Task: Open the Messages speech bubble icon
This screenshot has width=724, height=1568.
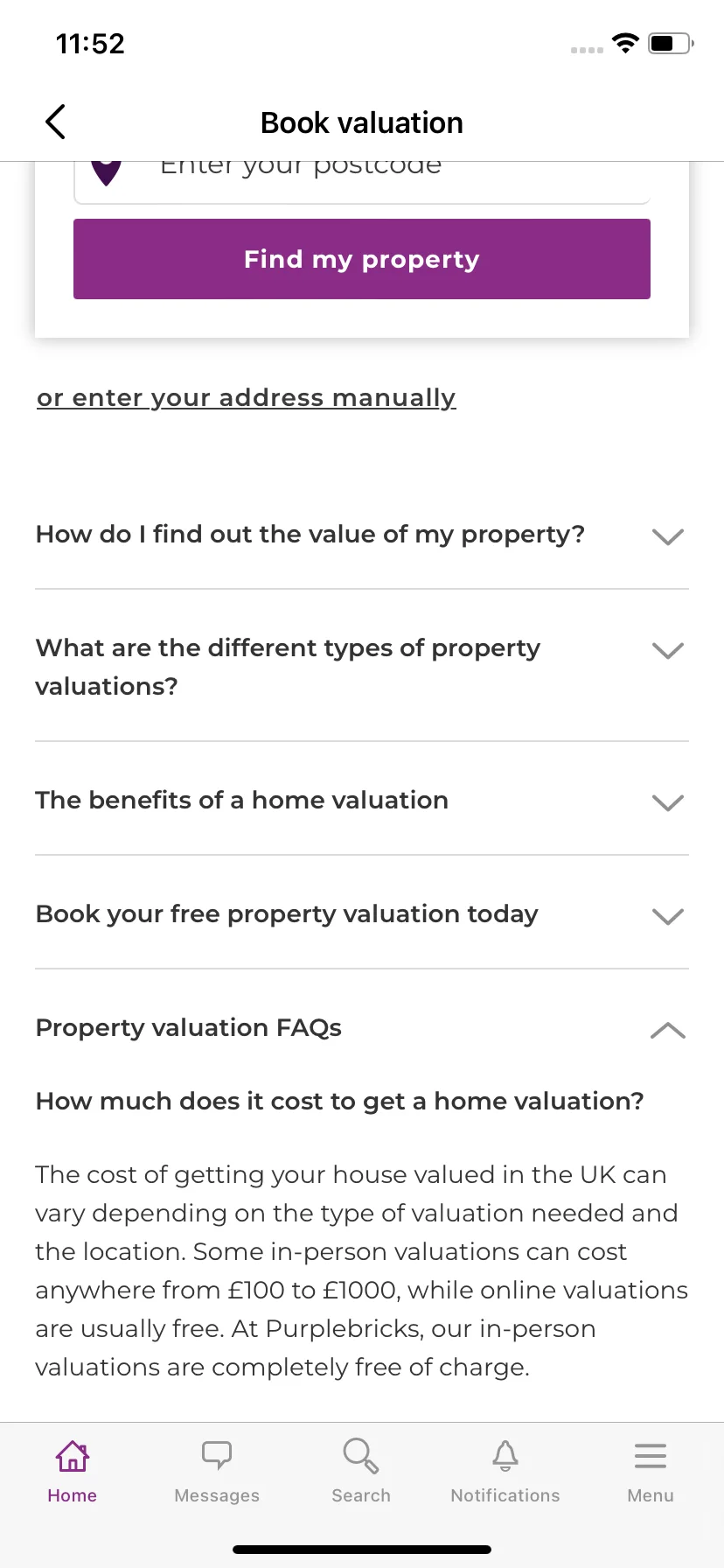Action: tap(217, 1454)
